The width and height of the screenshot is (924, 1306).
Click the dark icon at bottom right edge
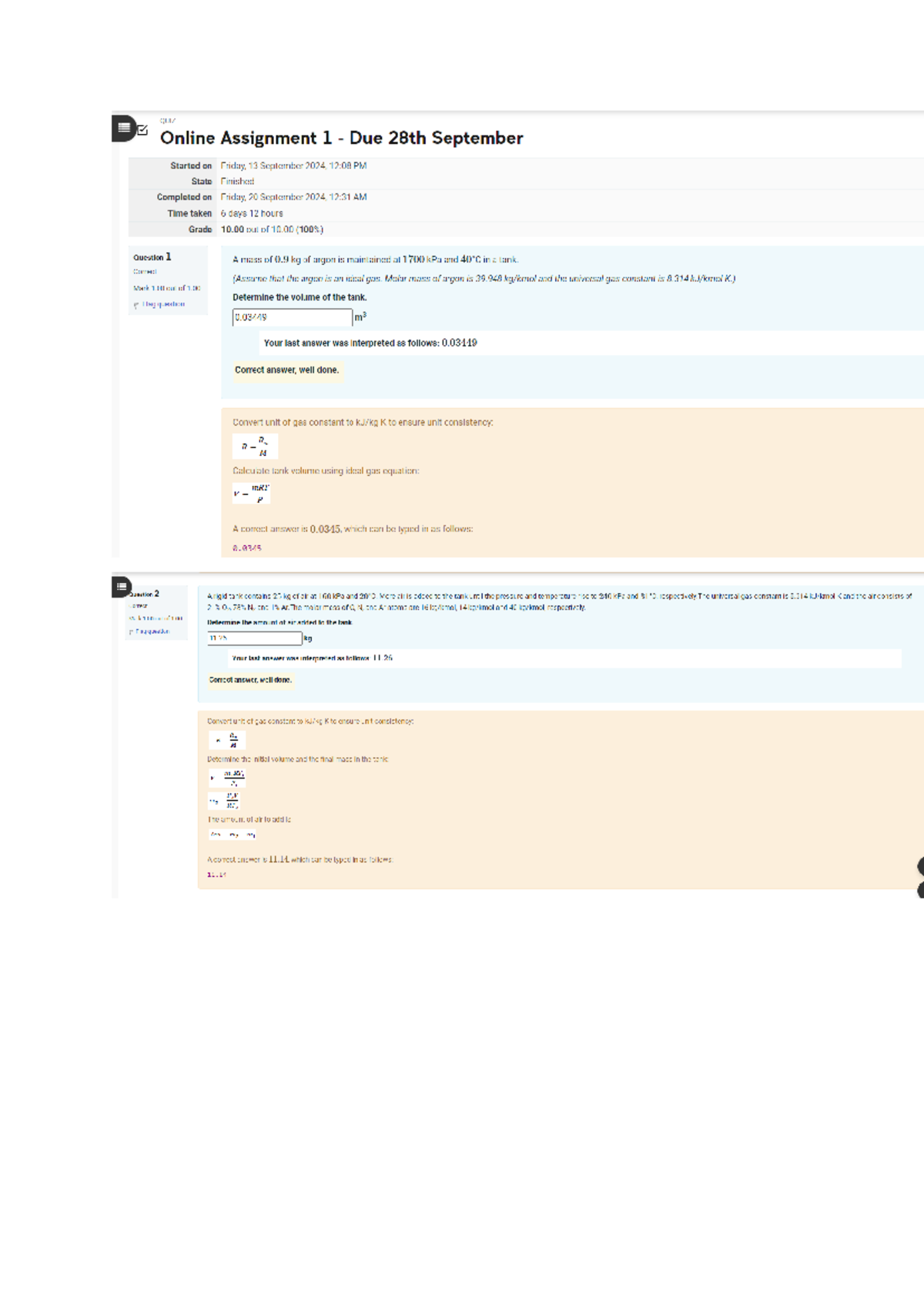920,878
